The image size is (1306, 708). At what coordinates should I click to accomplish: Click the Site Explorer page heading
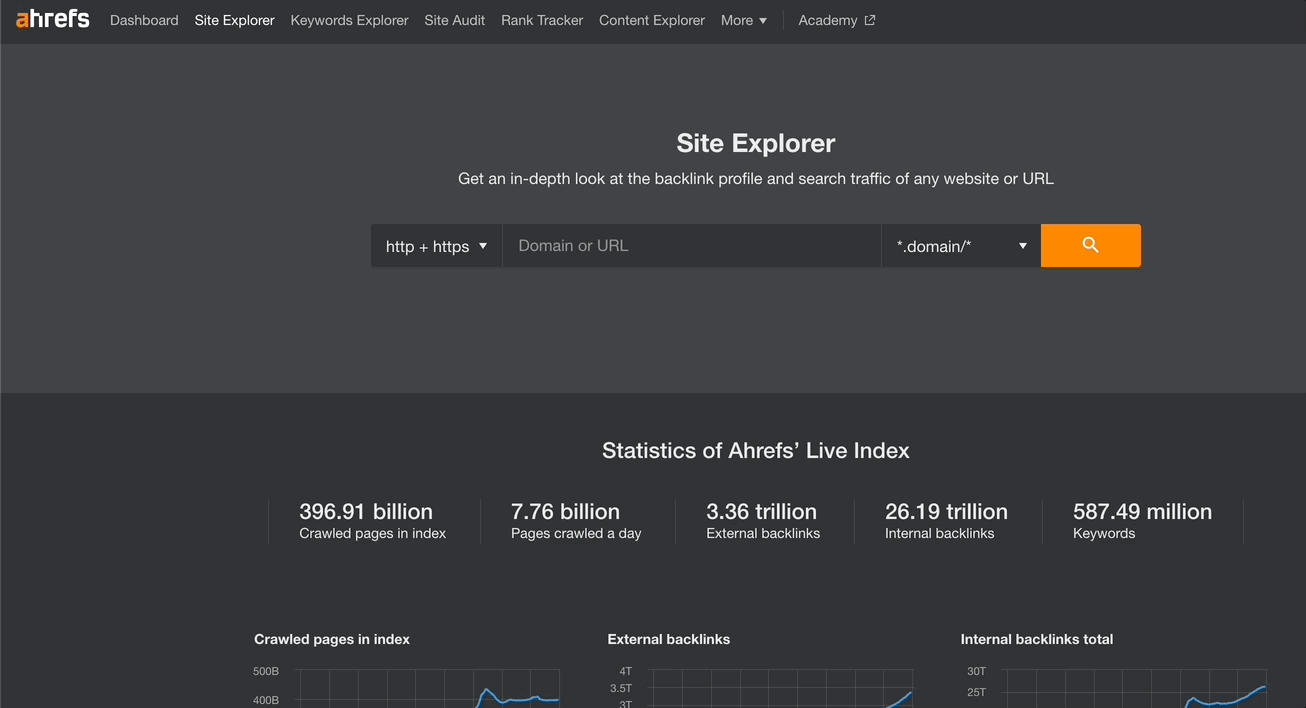click(x=756, y=143)
